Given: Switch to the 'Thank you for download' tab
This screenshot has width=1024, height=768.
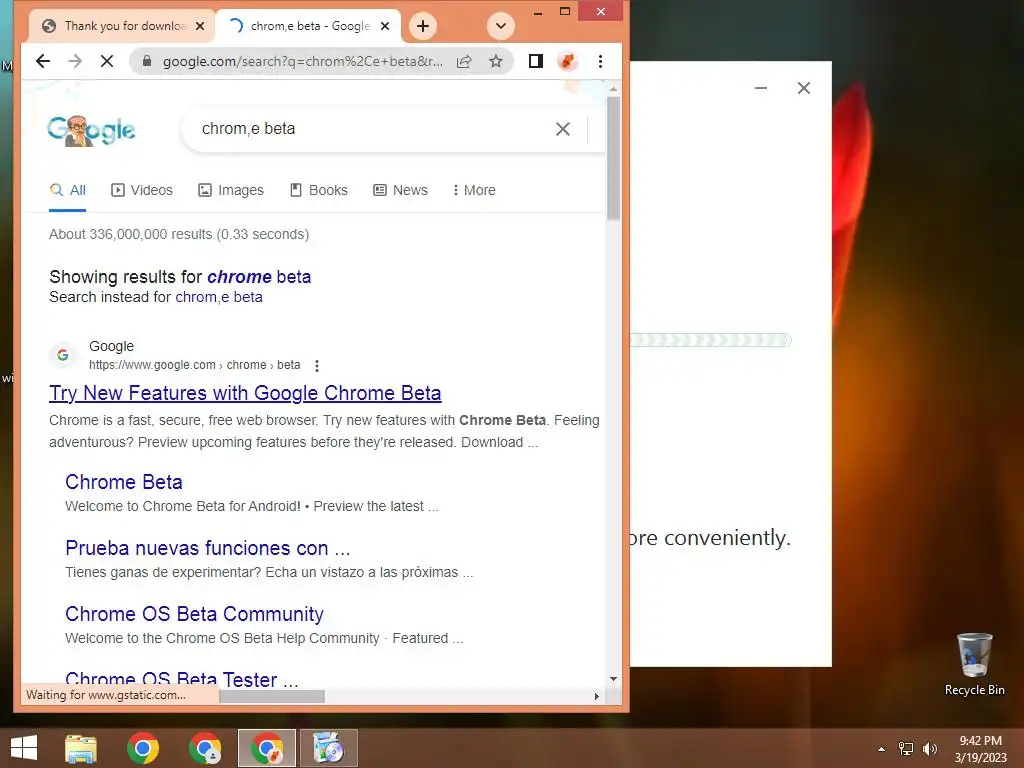Looking at the screenshot, I should pyautogui.click(x=123, y=26).
